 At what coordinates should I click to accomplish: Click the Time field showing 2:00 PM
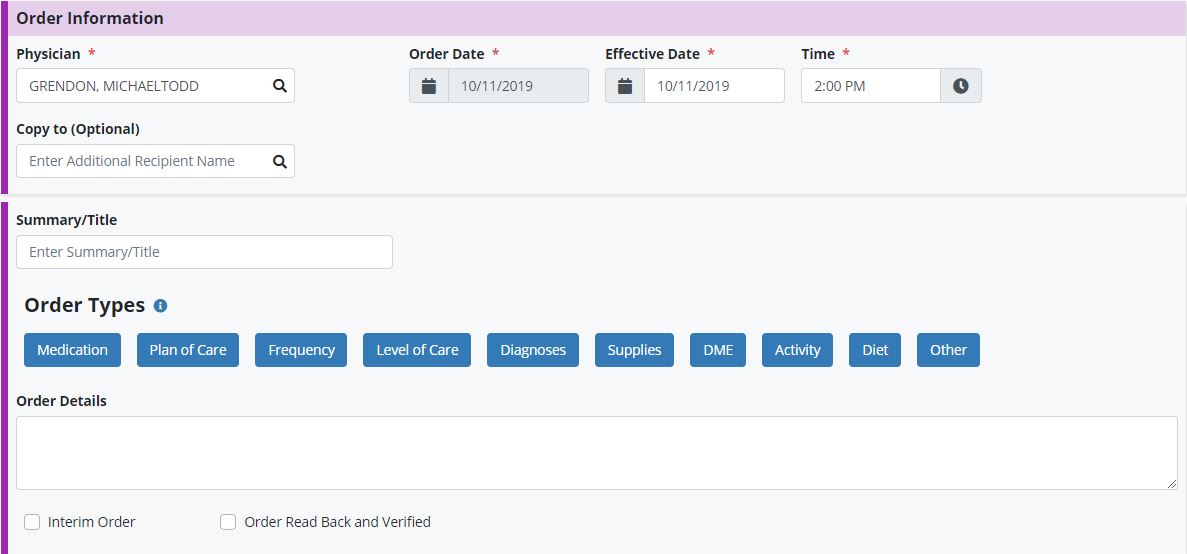[x=870, y=86]
